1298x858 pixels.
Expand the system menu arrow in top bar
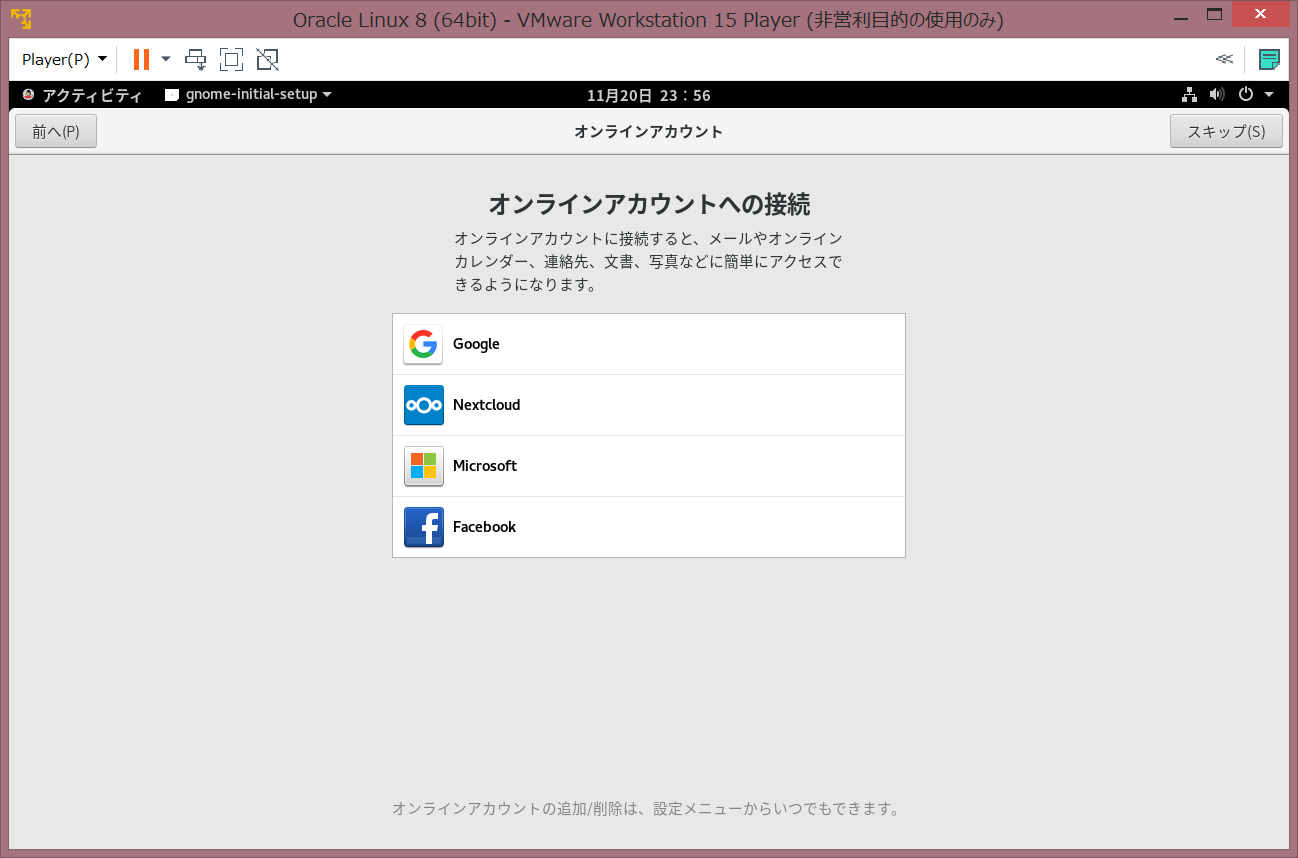click(1269, 95)
